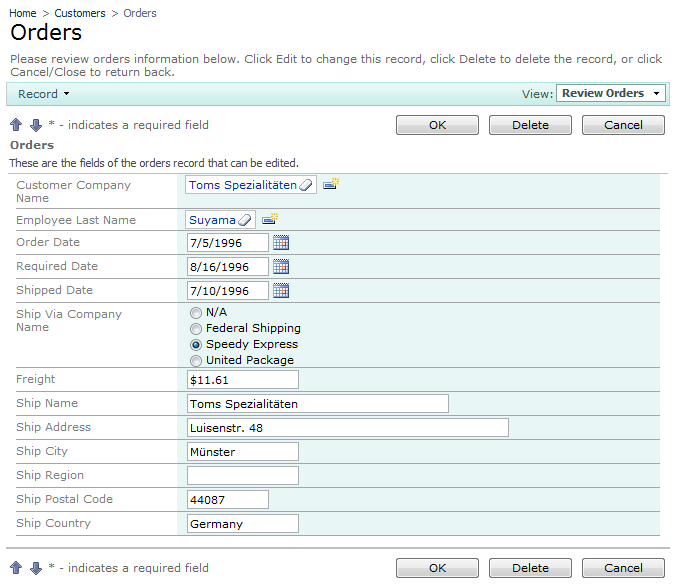Click the bottom next record down arrow icon

point(36,568)
